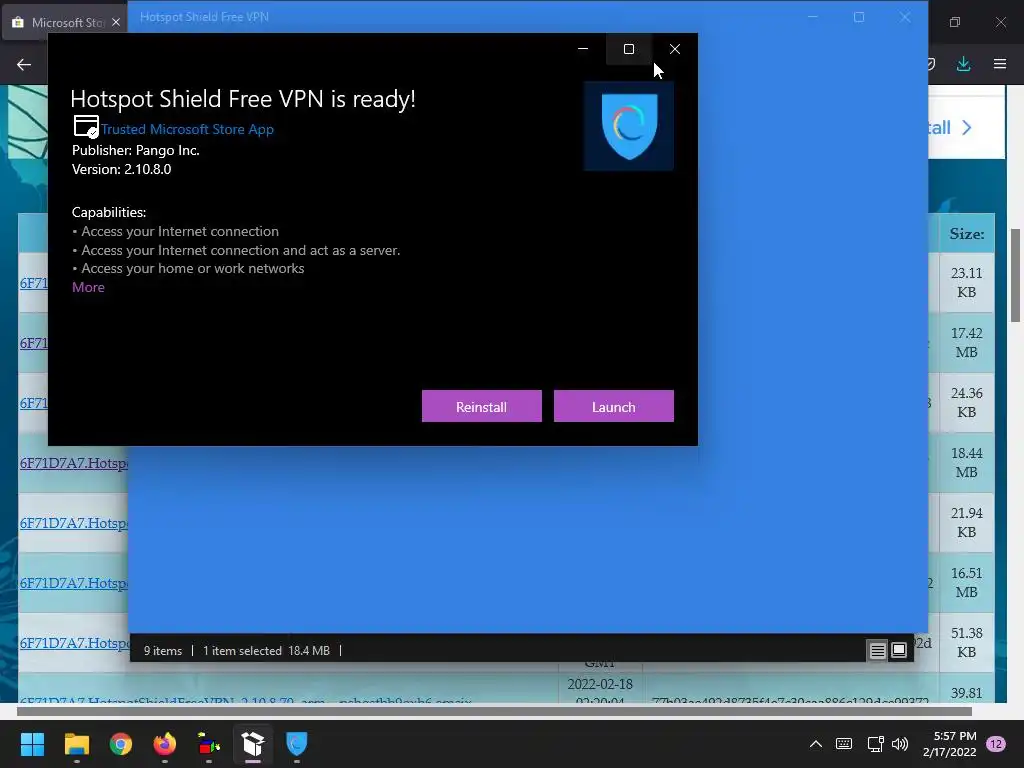
Task: Open the Trusted Microsoft Store App link
Action: pos(187,129)
